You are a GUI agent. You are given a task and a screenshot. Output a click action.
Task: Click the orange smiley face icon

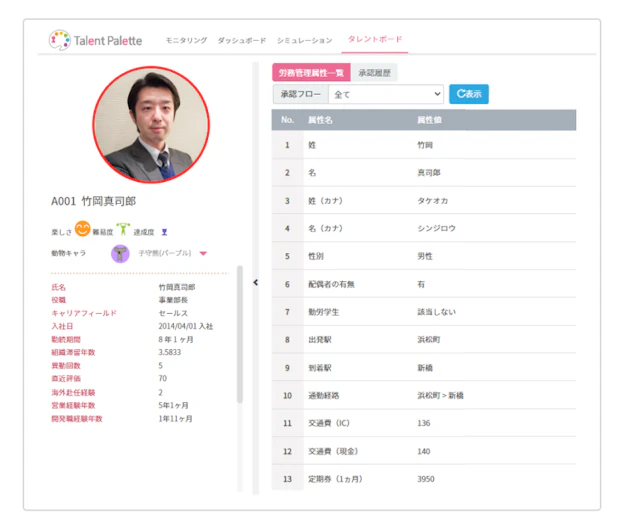(x=83, y=229)
